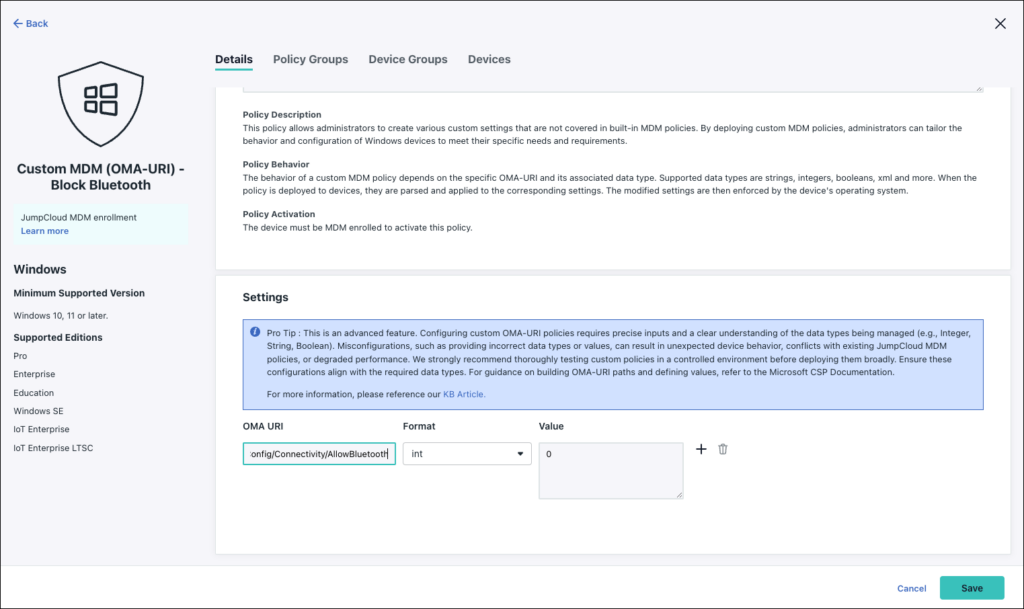Click the X to close the policy panel

(1000, 23)
